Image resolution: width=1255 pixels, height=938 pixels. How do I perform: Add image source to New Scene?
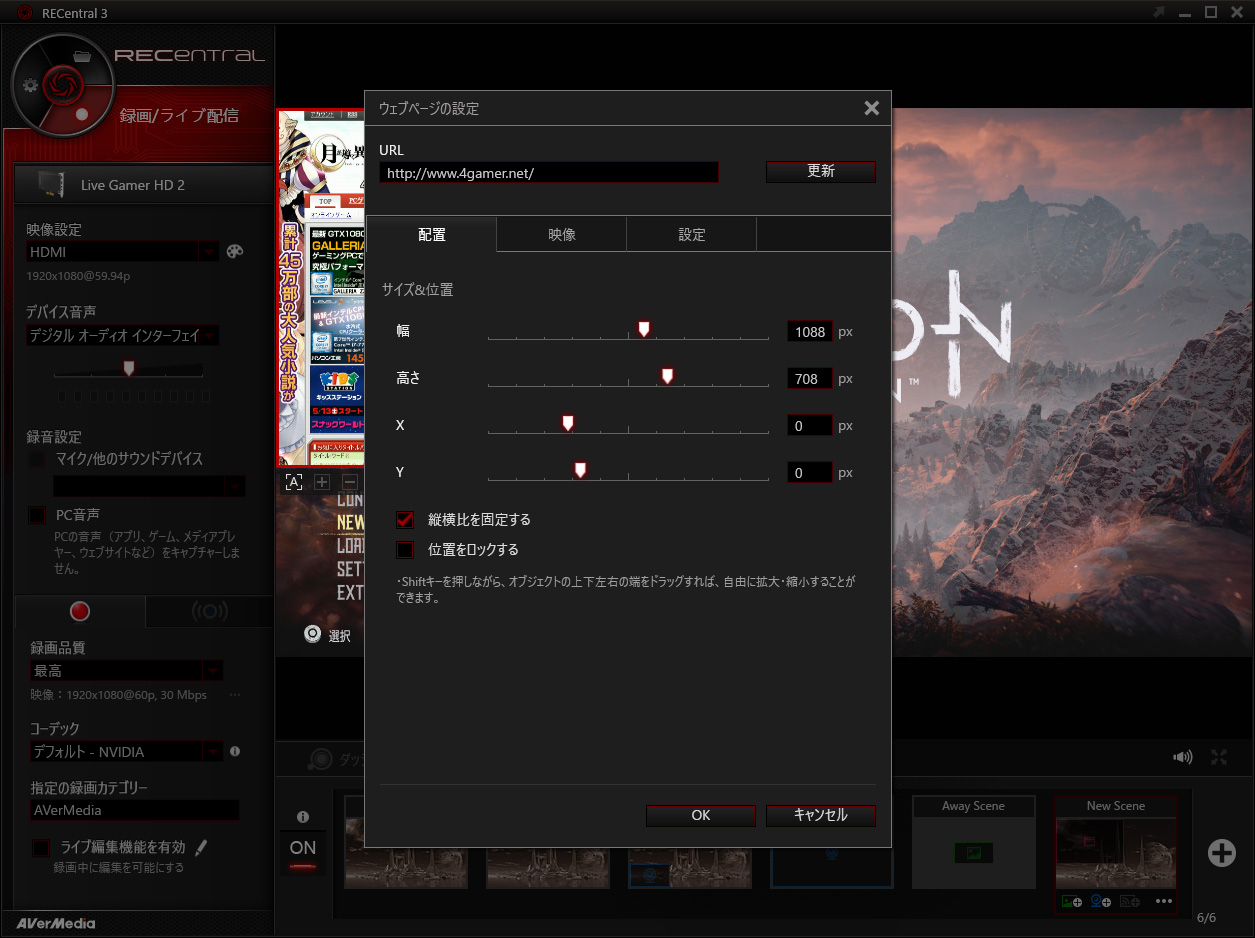(x=1072, y=901)
